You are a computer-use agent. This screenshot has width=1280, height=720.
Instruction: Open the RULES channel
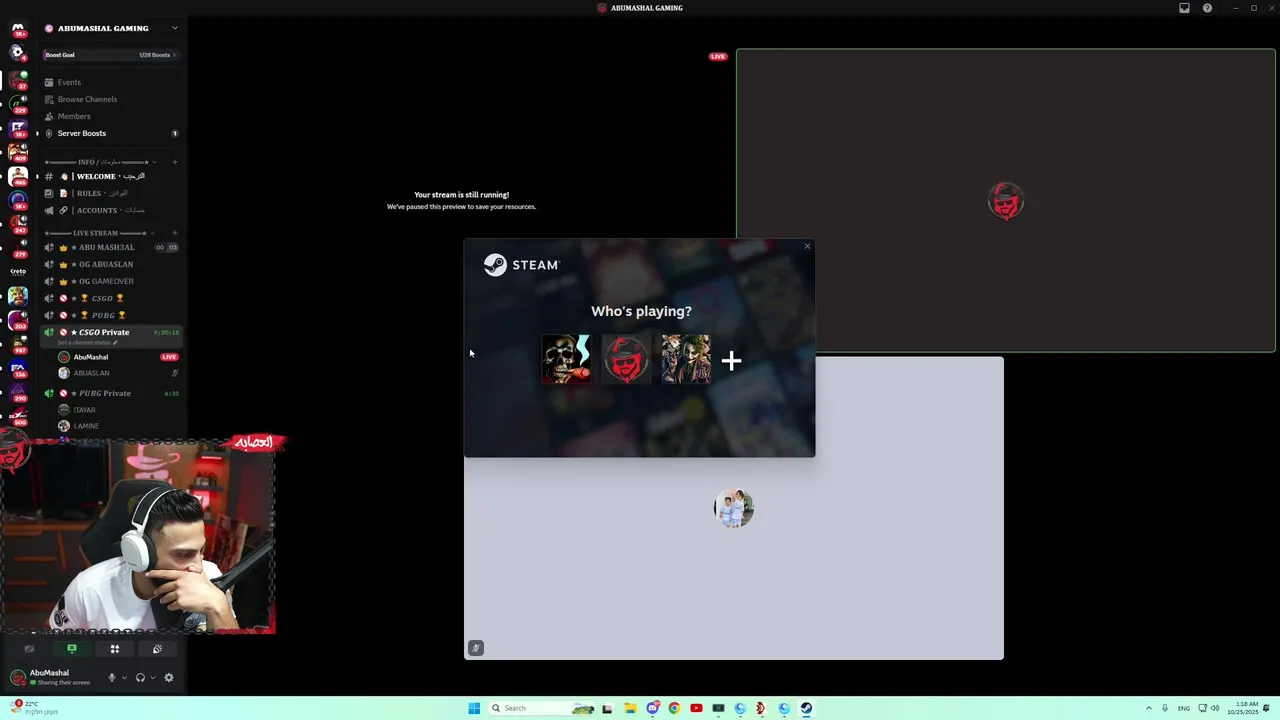111,193
